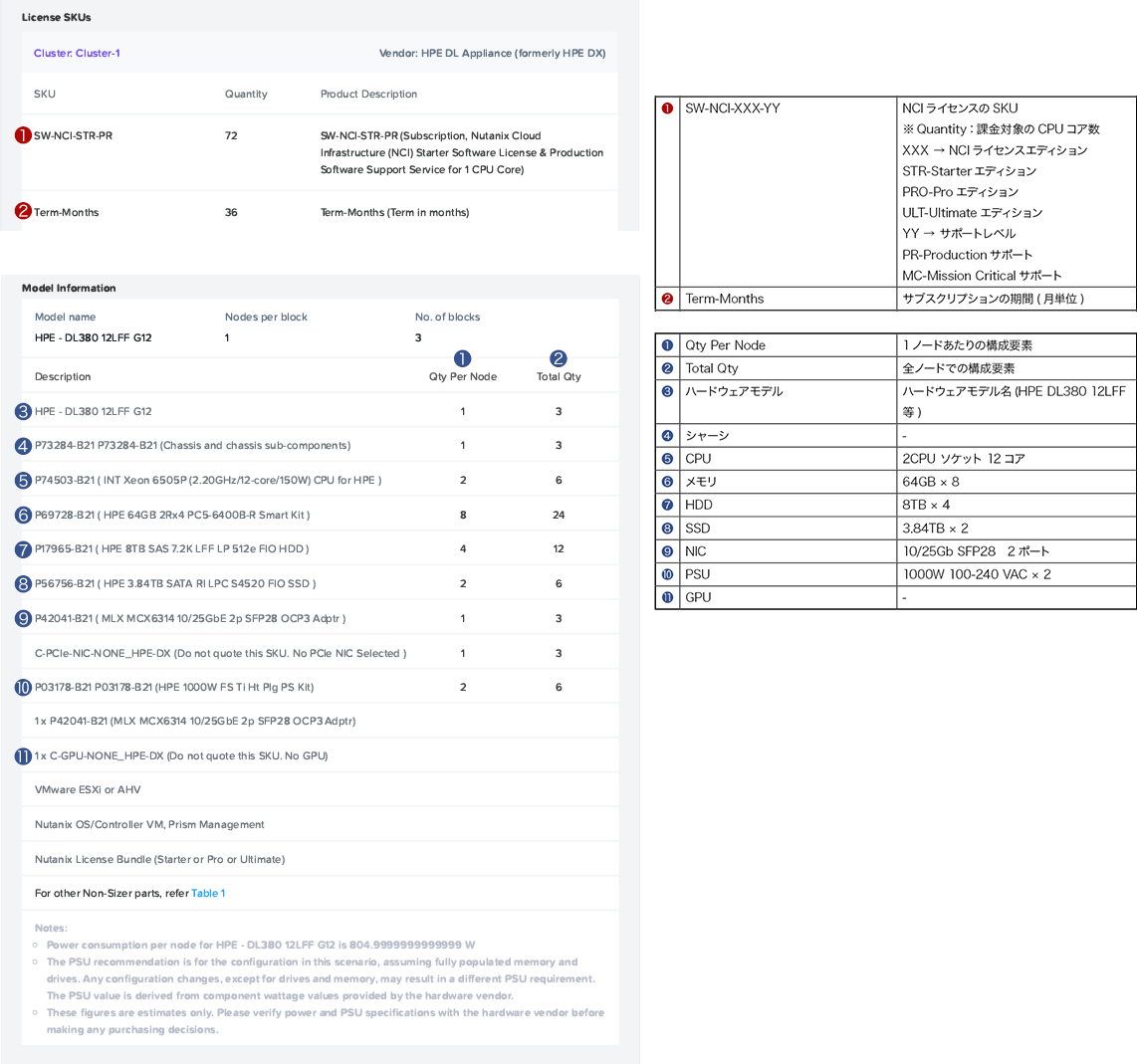Open the Cluster: Cluster-1 link

77,54
